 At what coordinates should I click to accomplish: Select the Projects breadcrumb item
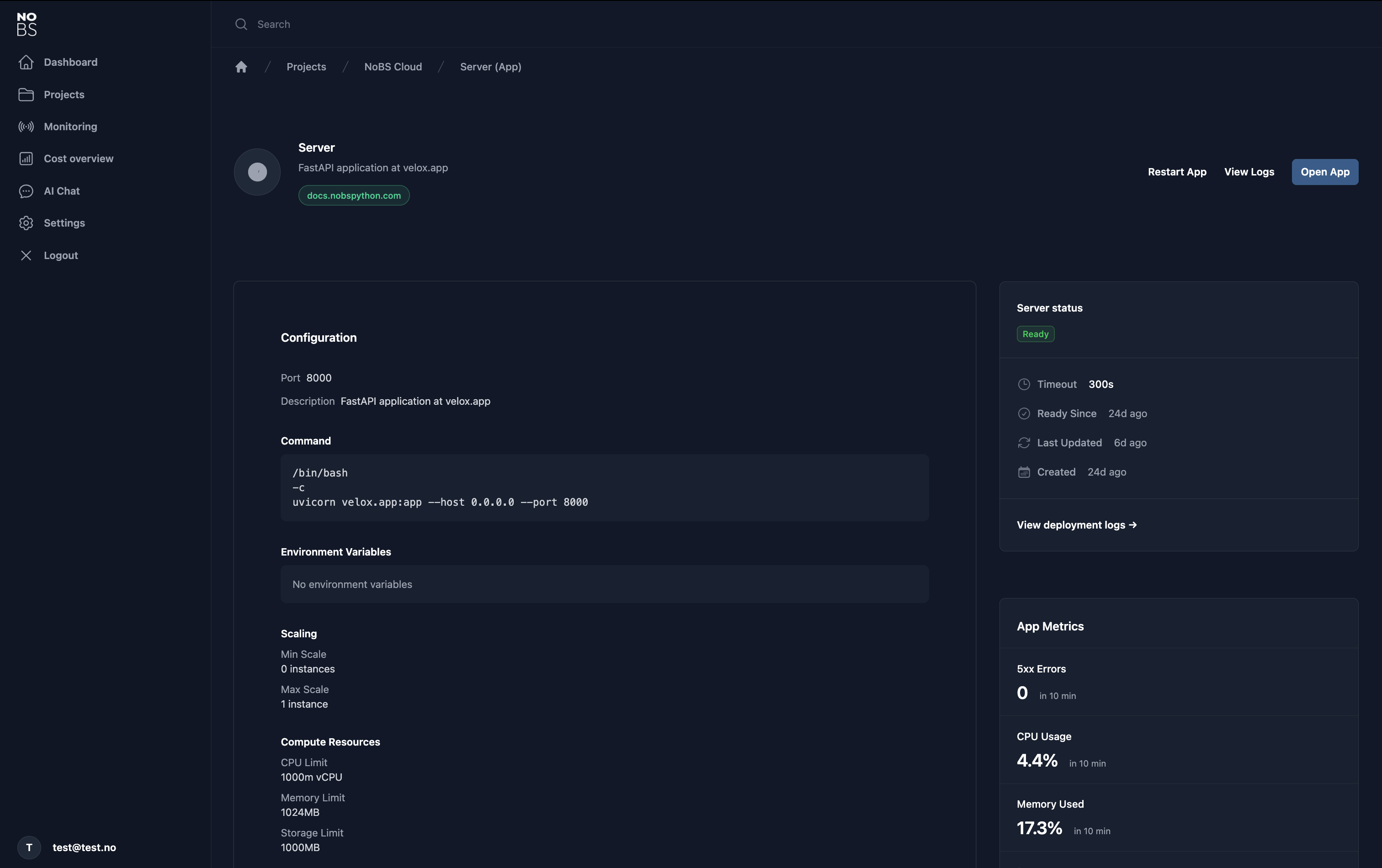306,67
